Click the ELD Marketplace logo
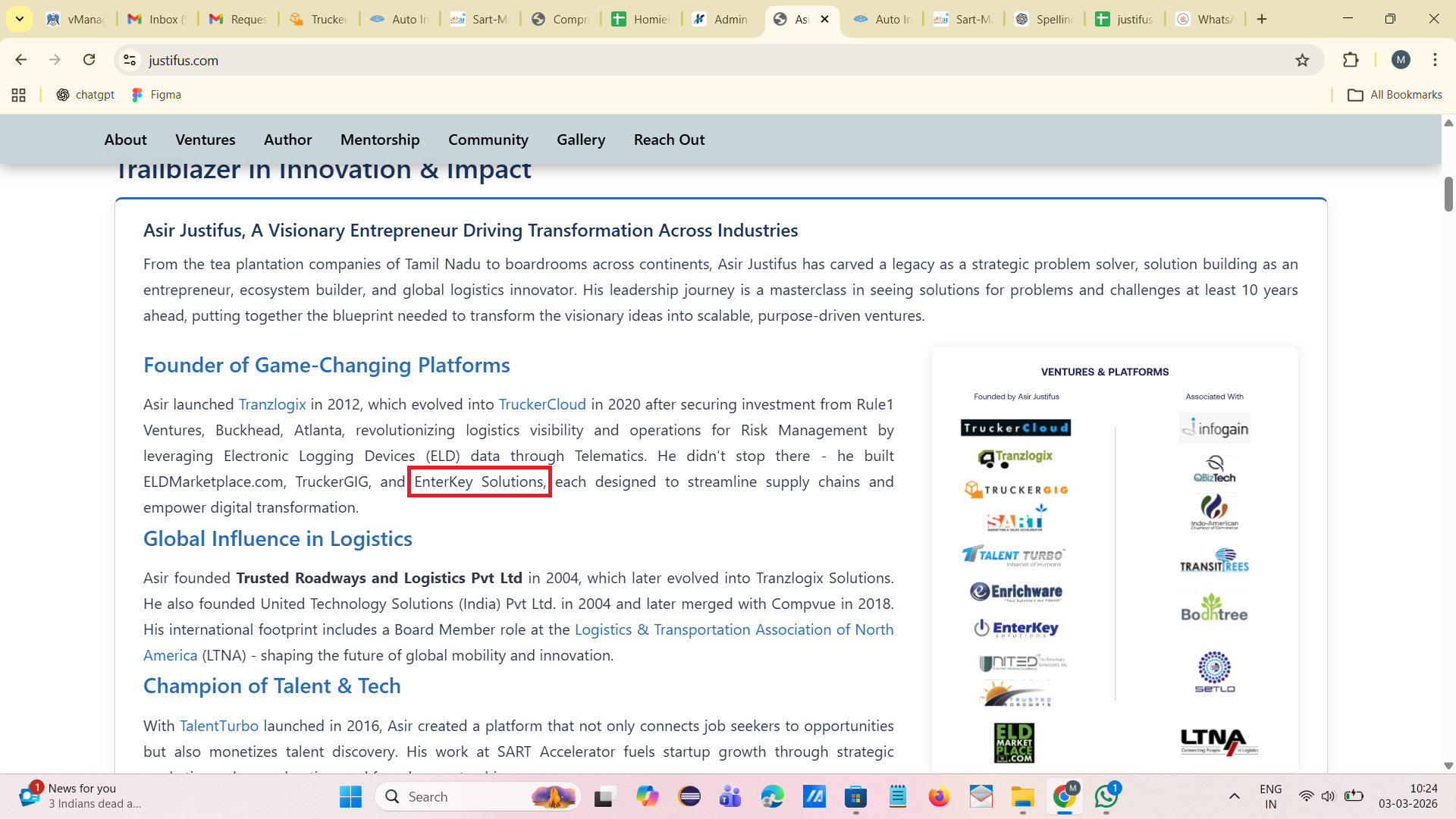1456x819 pixels. (1015, 742)
